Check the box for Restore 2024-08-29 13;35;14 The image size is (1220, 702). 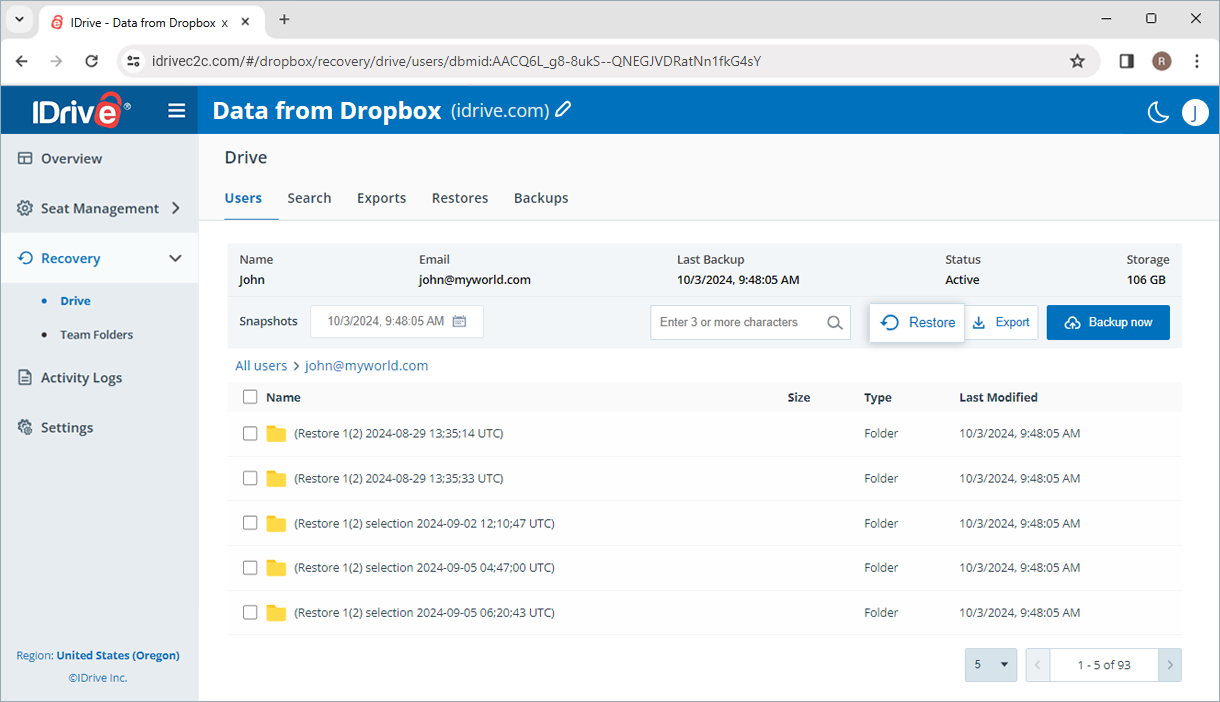(250, 434)
